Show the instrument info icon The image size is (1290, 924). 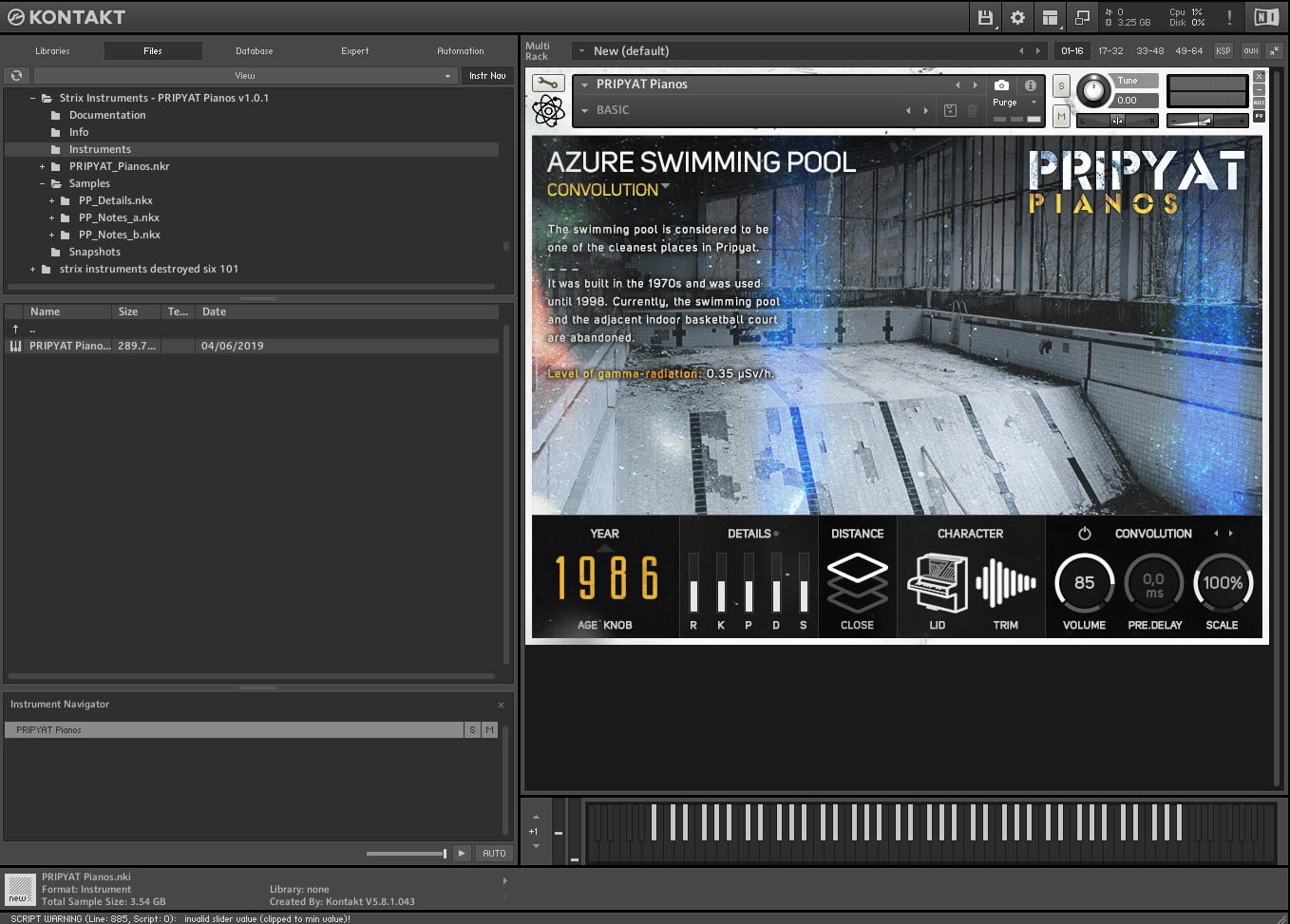tap(1030, 85)
